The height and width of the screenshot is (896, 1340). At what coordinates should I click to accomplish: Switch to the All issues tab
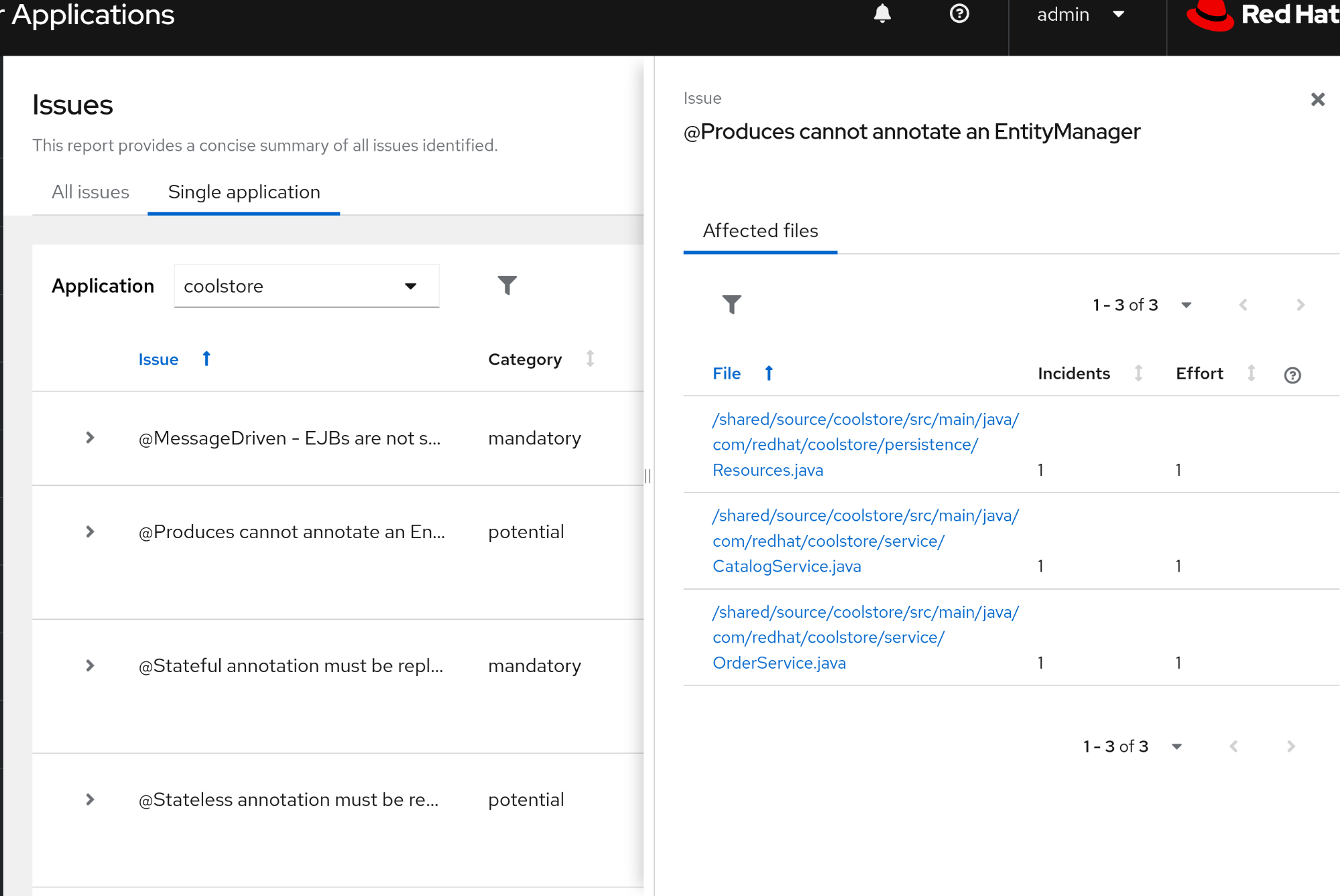point(90,192)
